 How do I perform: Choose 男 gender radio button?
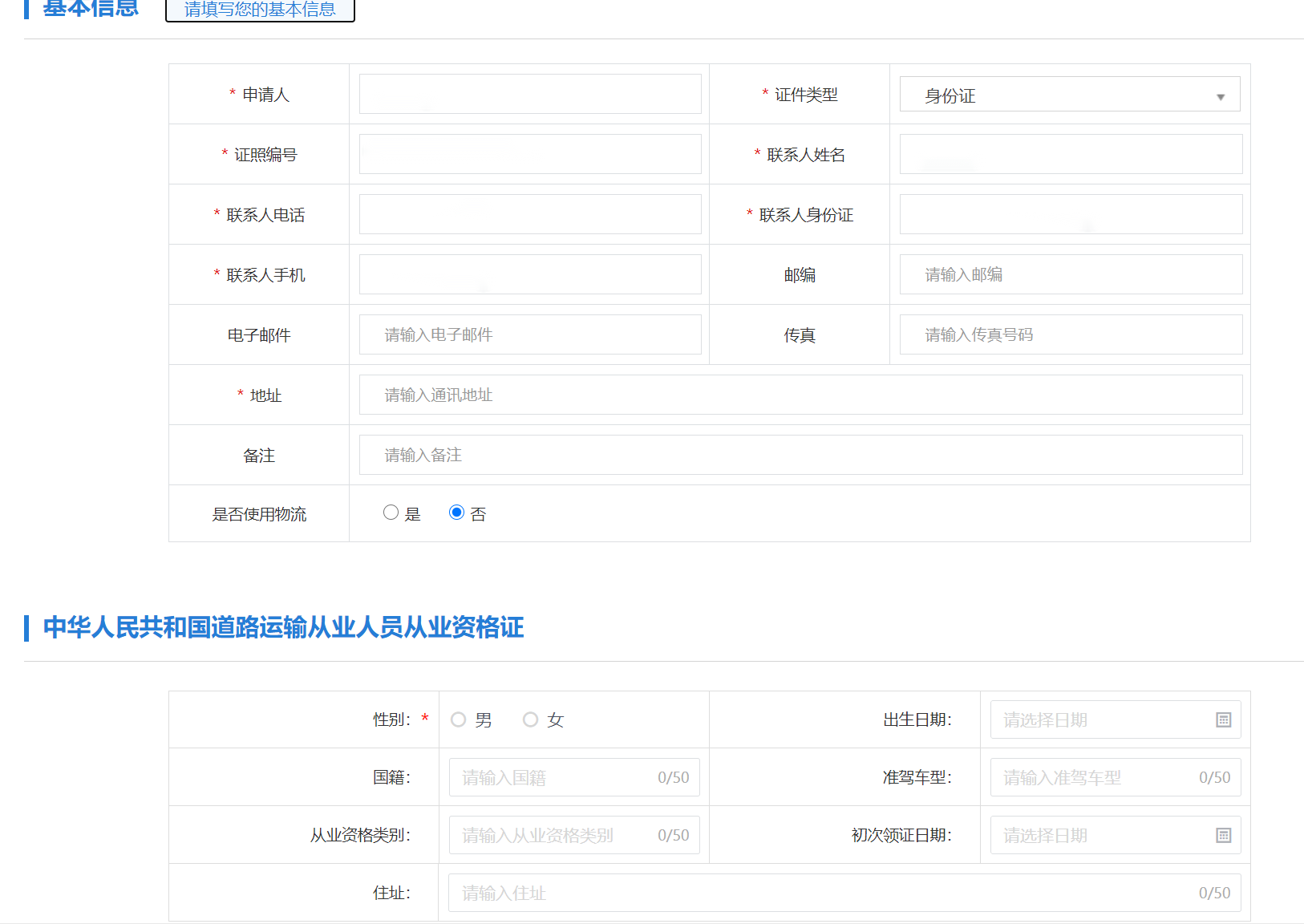(x=458, y=719)
